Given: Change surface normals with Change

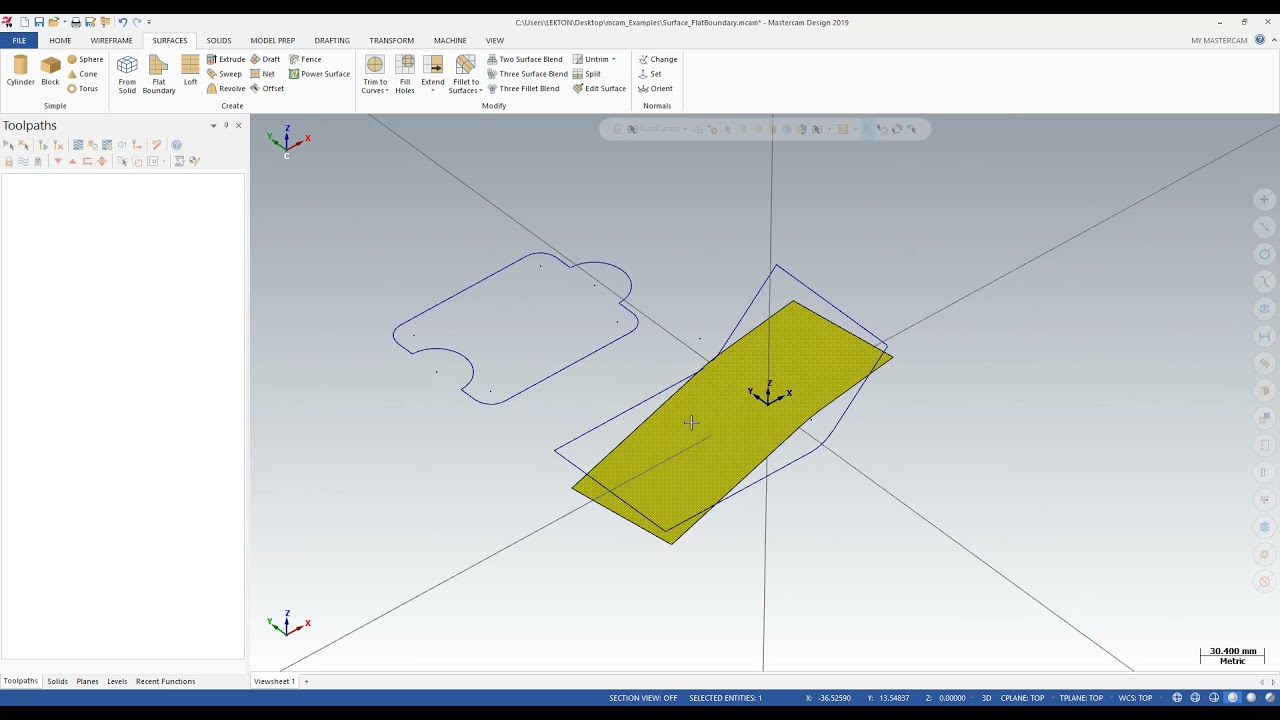Looking at the screenshot, I should (x=658, y=59).
